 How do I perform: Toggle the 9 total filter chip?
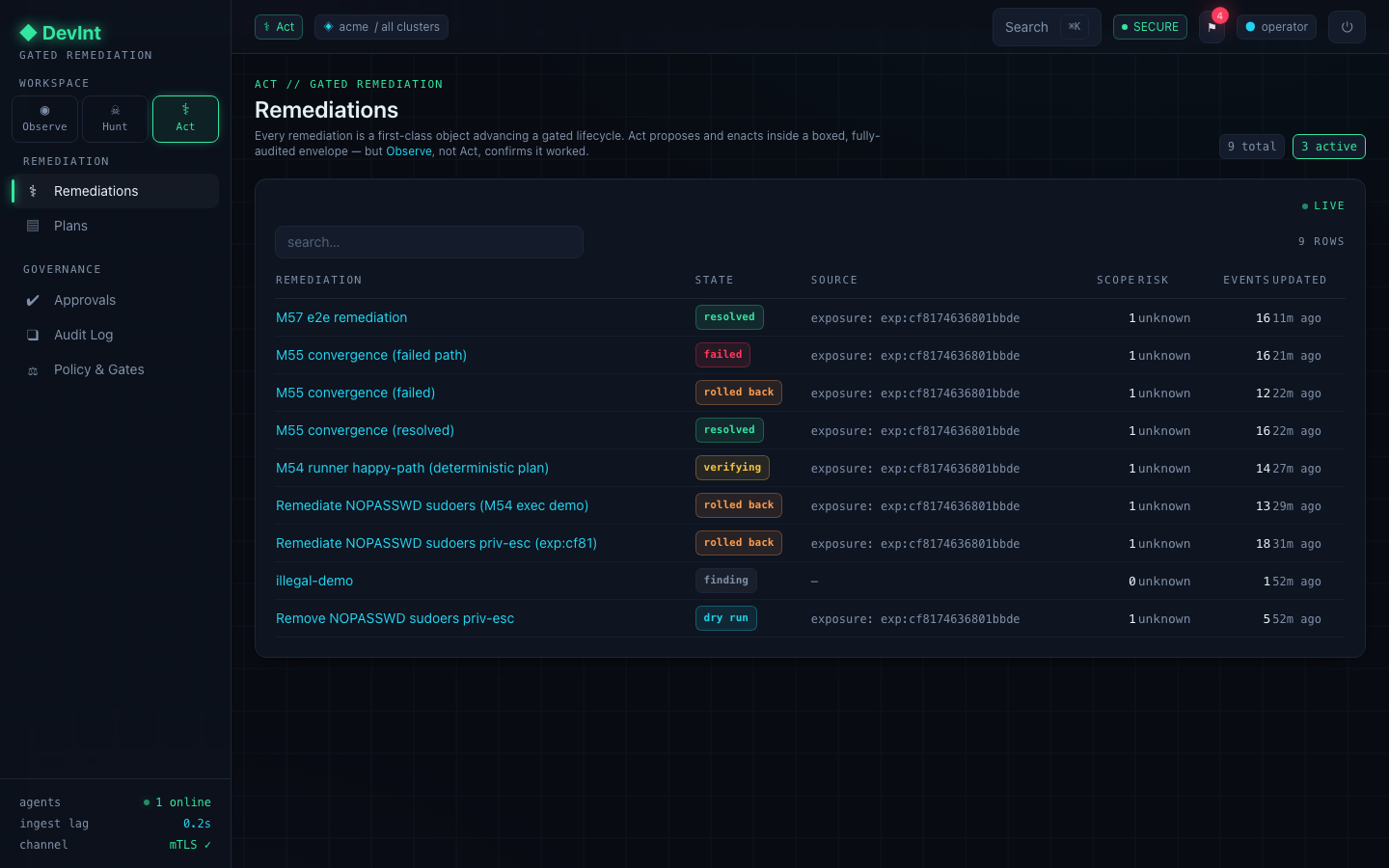point(1251,147)
